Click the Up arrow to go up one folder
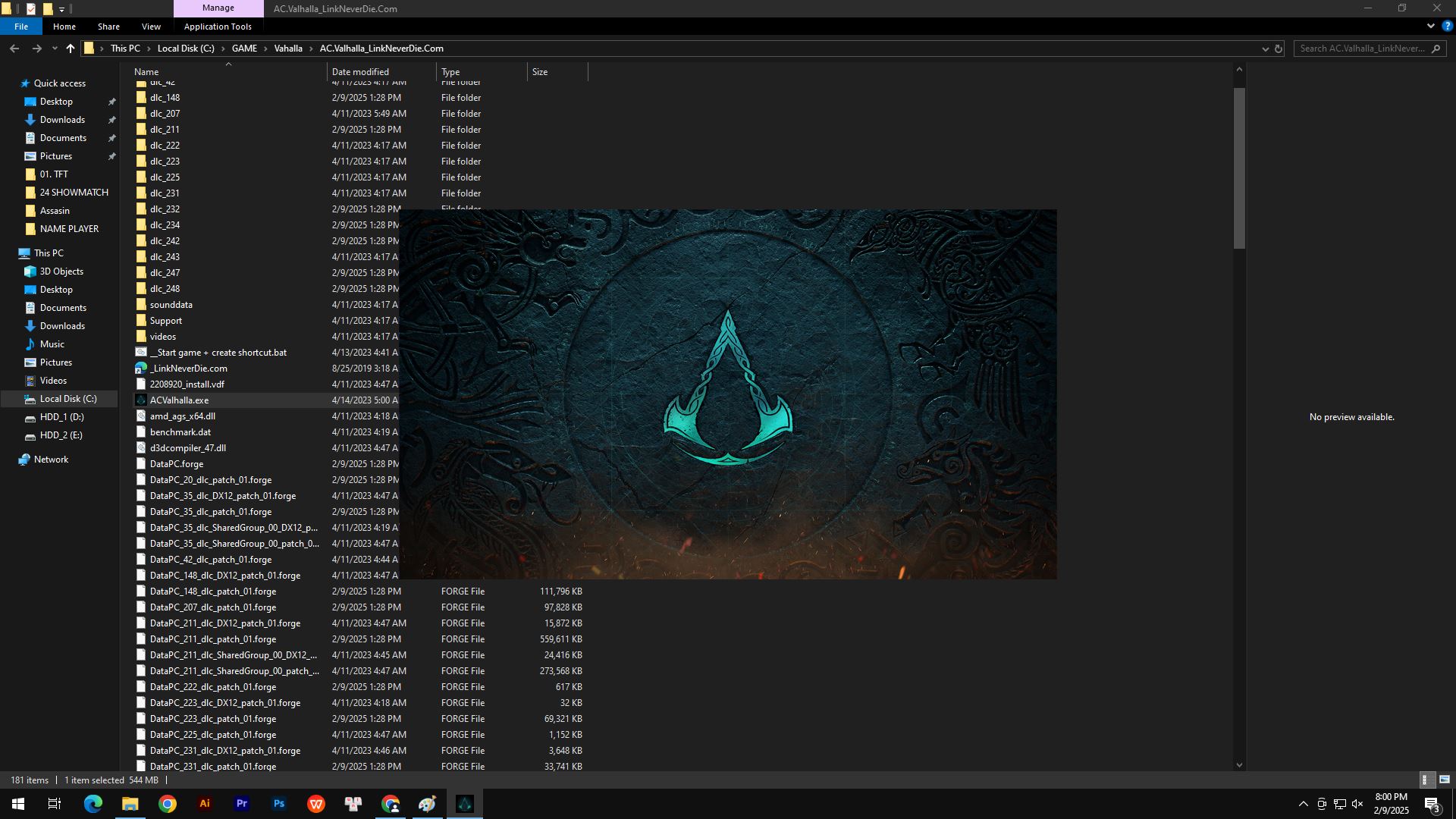 71,48
